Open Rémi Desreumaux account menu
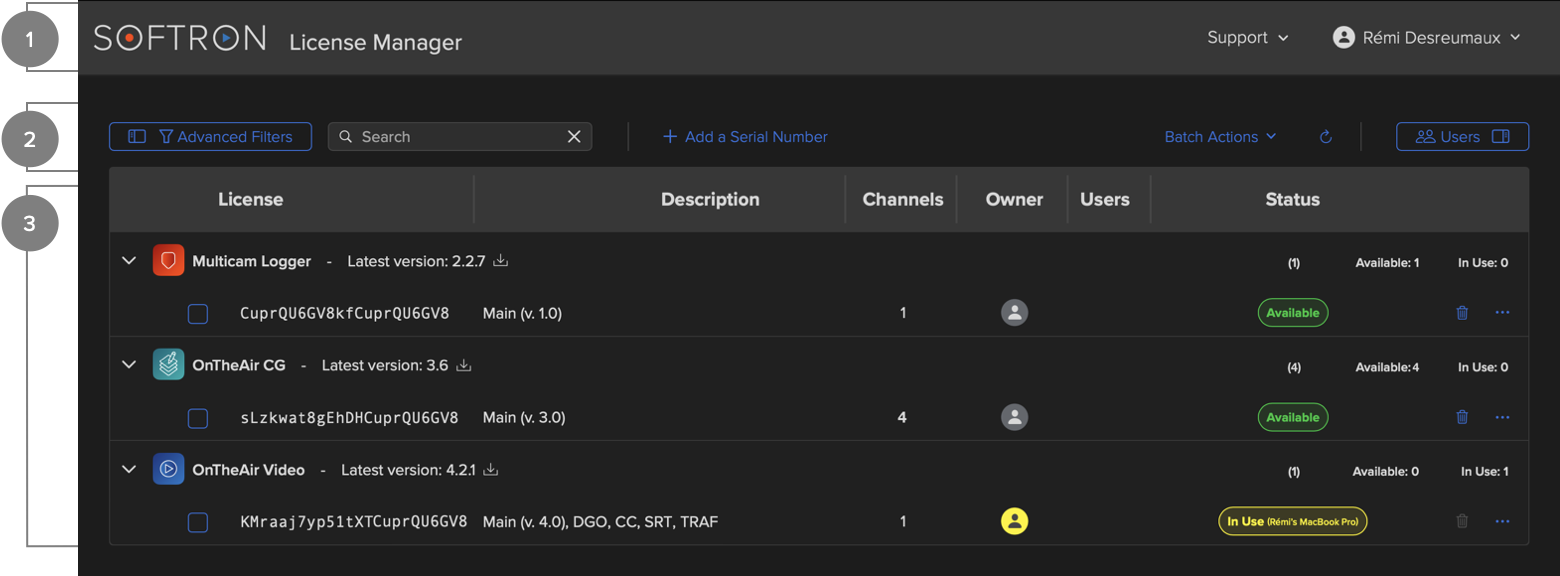The height and width of the screenshot is (576, 1560). (x=1427, y=38)
